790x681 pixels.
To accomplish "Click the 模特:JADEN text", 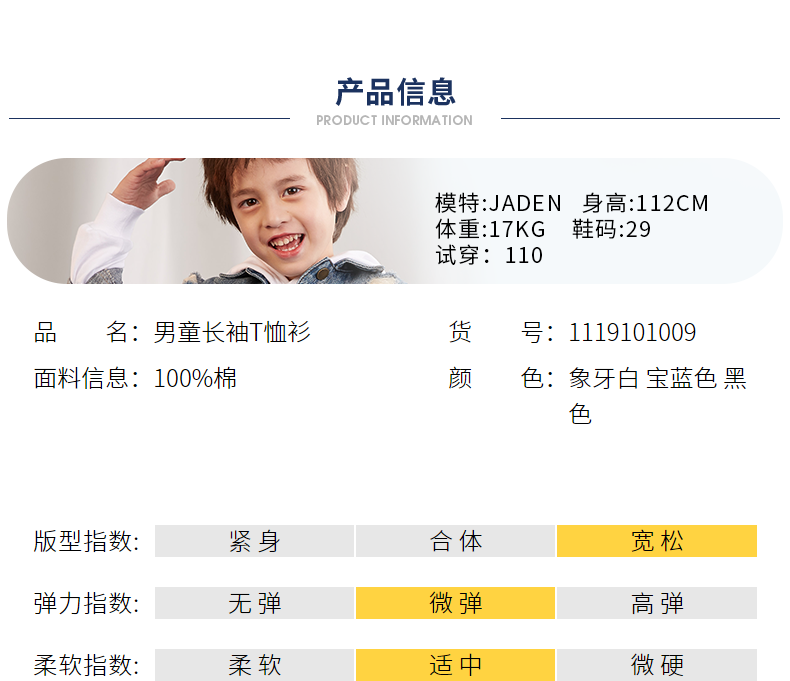I will coord(498,203).
